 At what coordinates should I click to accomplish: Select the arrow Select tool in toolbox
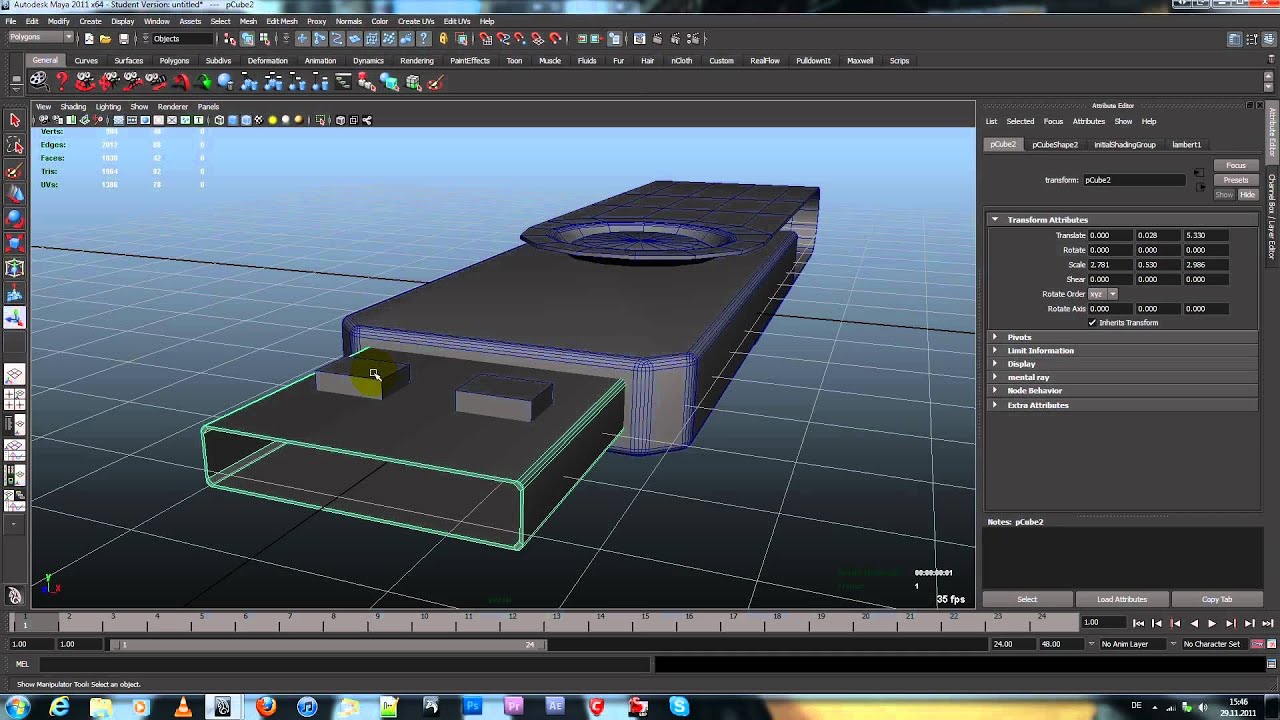coord(15,121)
